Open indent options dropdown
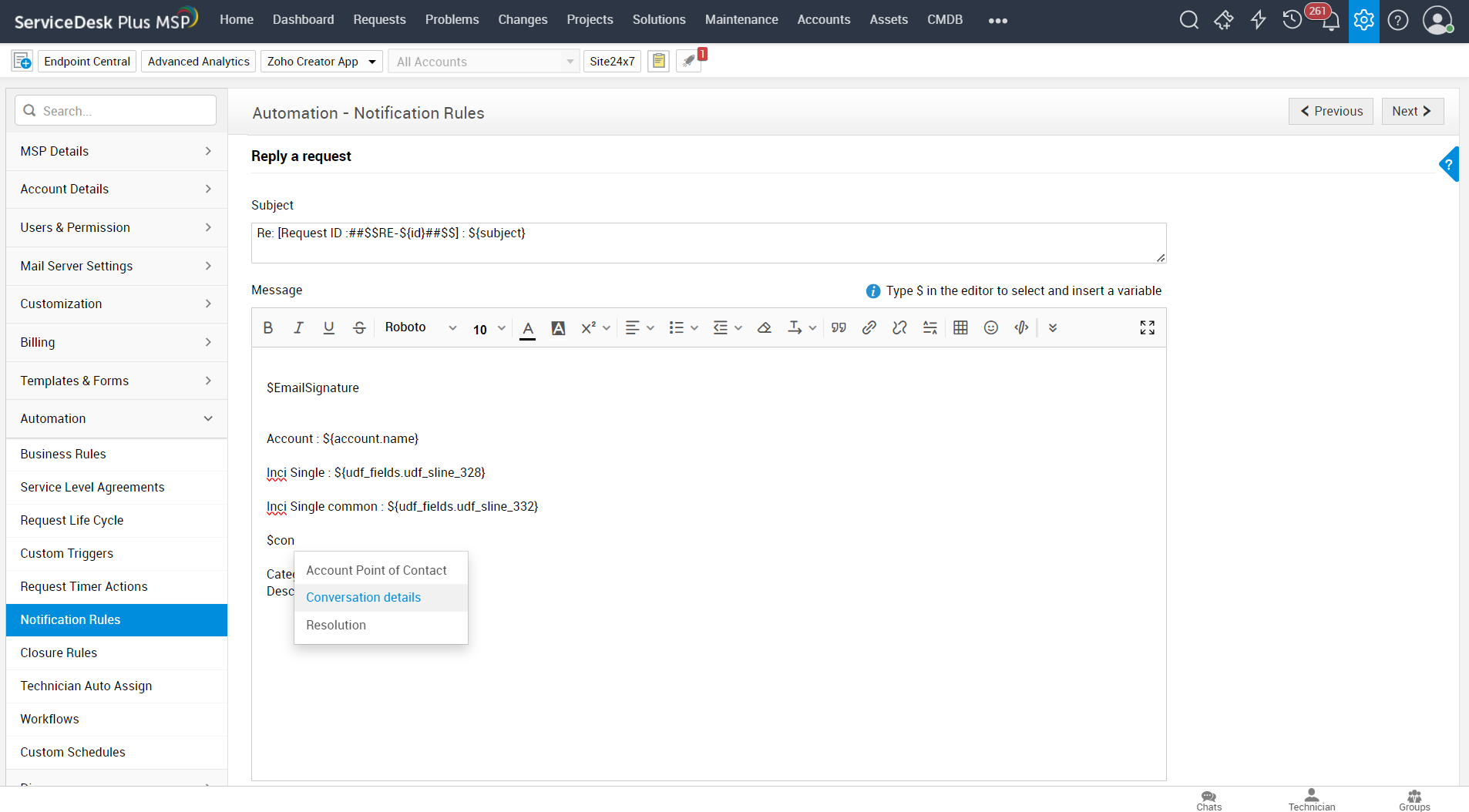Viewport: 1469px width, 812px height. pyautogui.click(x=728, y=328)
